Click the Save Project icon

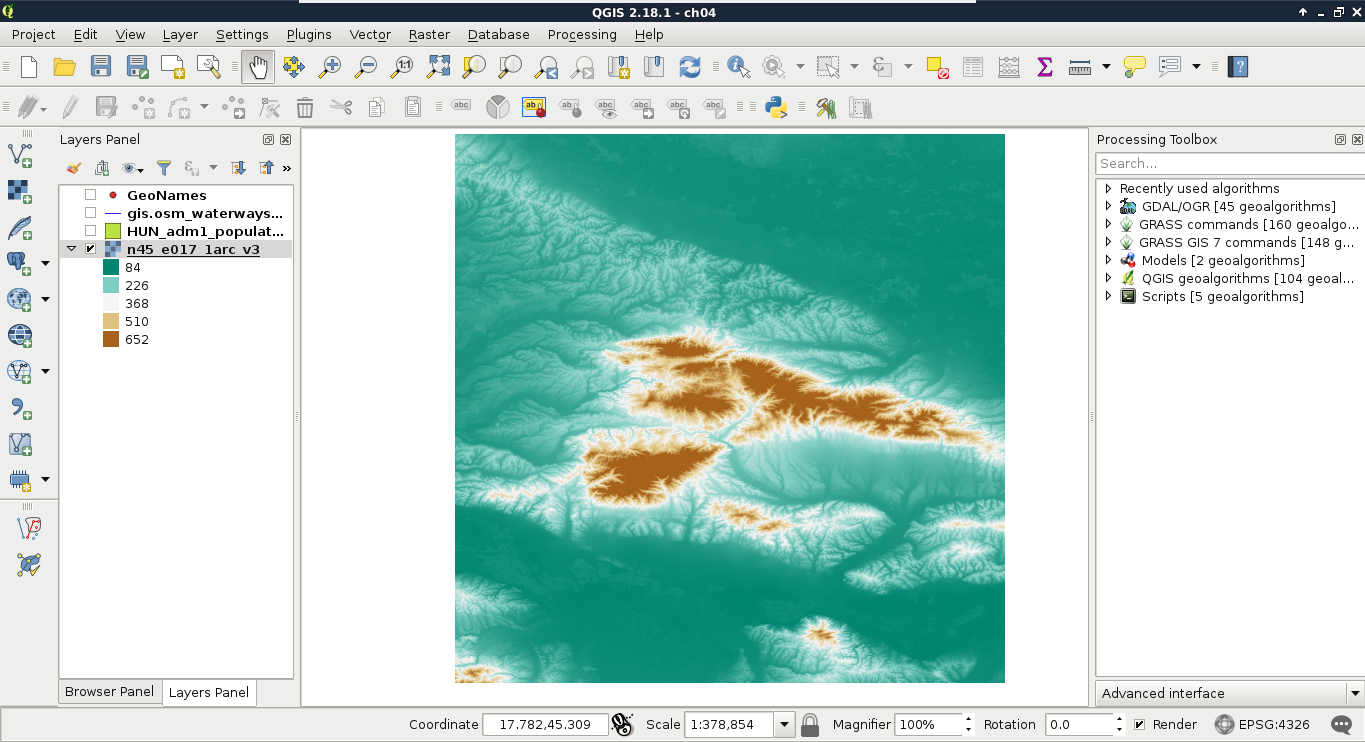tap(101, 67)
